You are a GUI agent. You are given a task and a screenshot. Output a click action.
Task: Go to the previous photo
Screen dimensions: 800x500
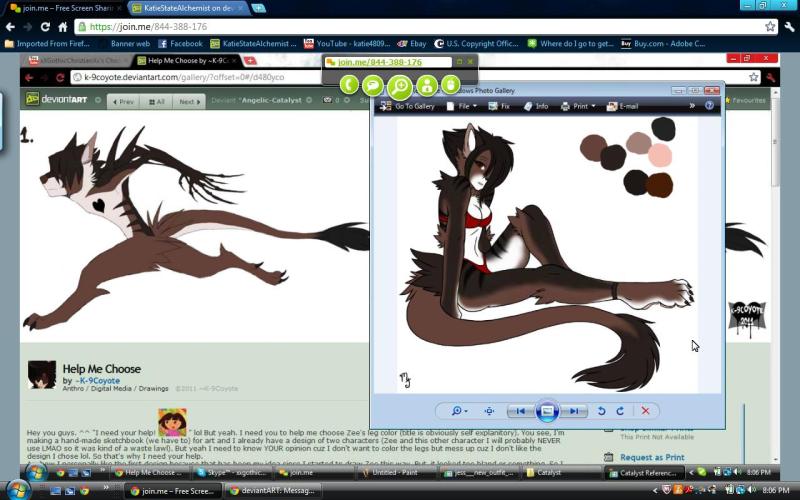520,411
